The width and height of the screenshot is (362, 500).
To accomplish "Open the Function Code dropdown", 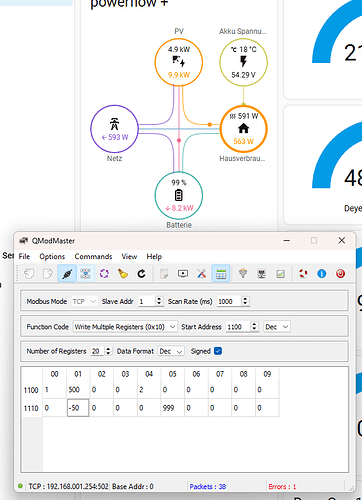I will click(x=125, y=327).
